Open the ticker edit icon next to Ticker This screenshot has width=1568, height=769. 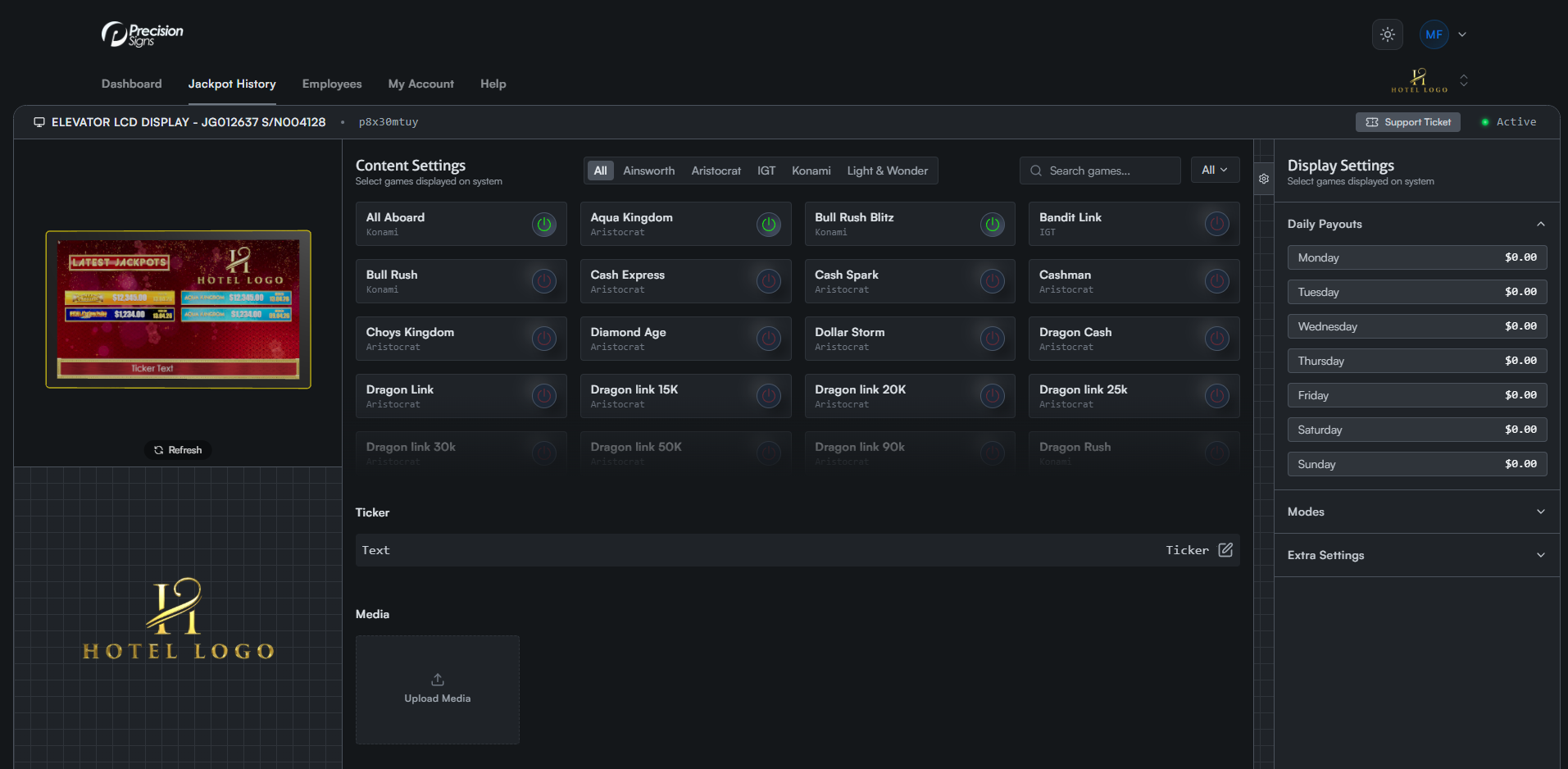[1225, 550]
